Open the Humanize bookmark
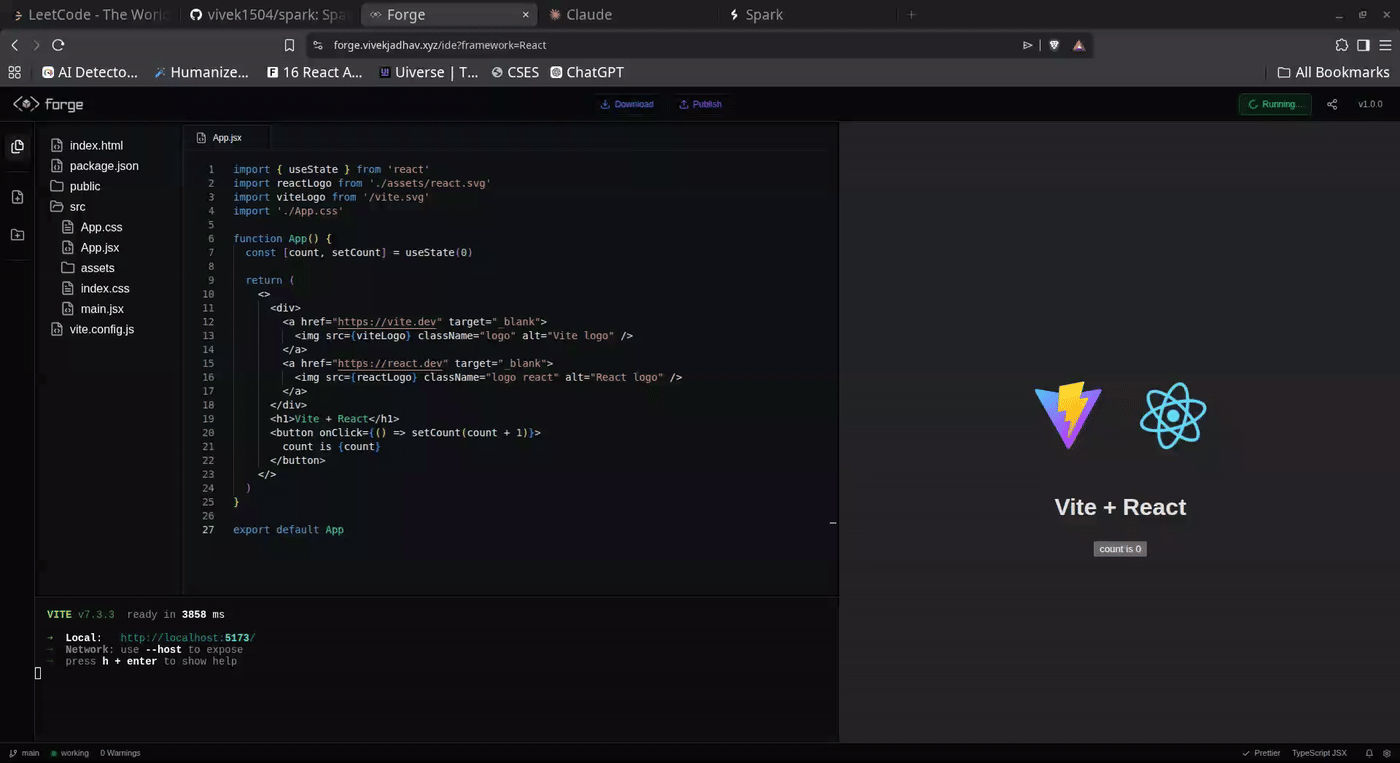 201,72
